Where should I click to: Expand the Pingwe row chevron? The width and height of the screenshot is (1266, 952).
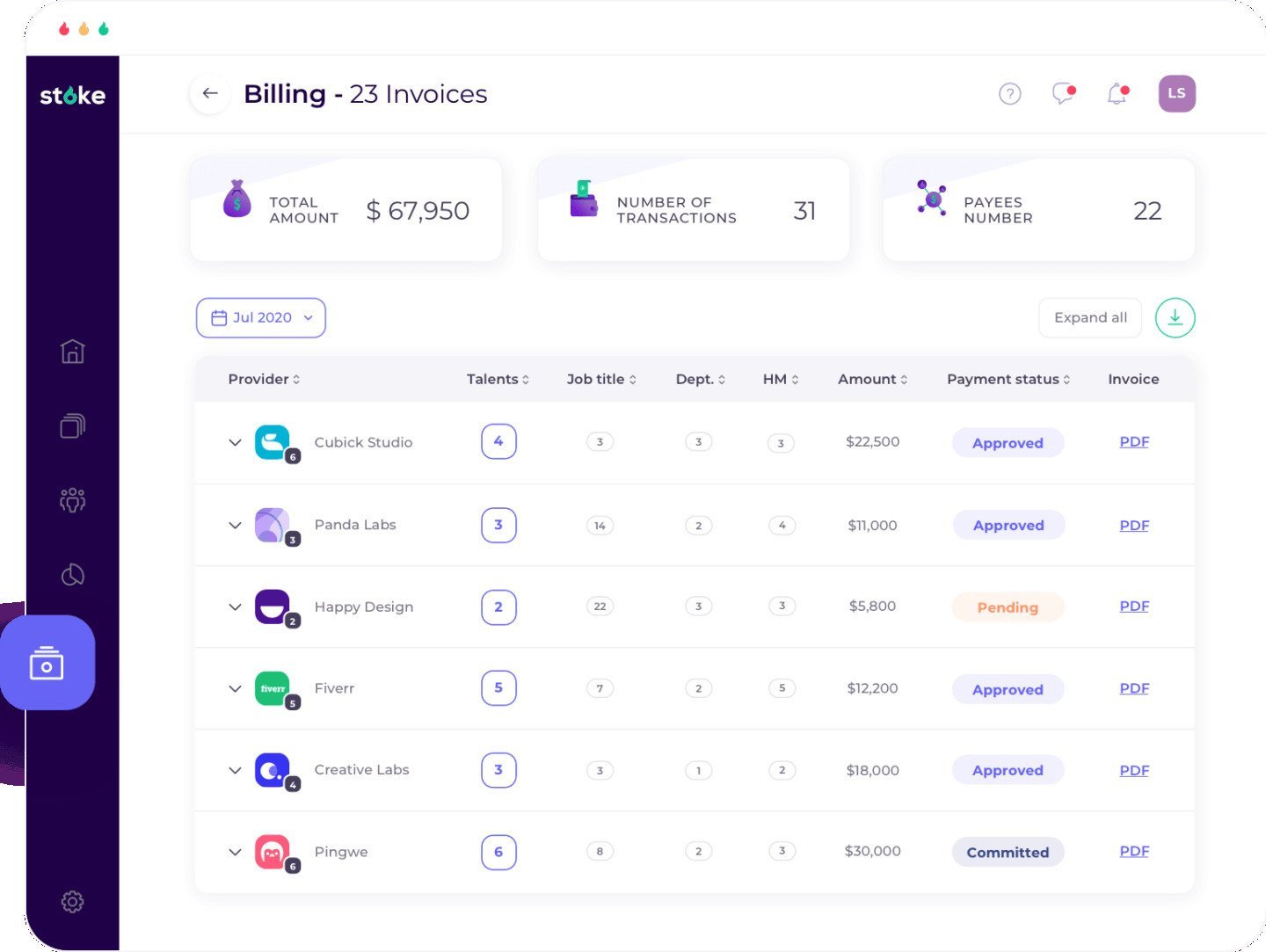235,852
